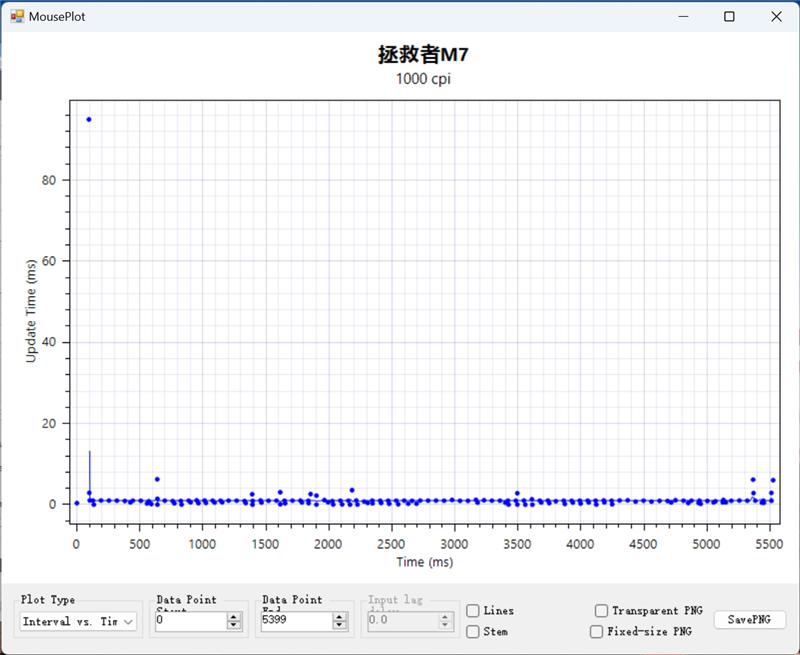Minimize the MousePlot window

[x=684, y=17]
